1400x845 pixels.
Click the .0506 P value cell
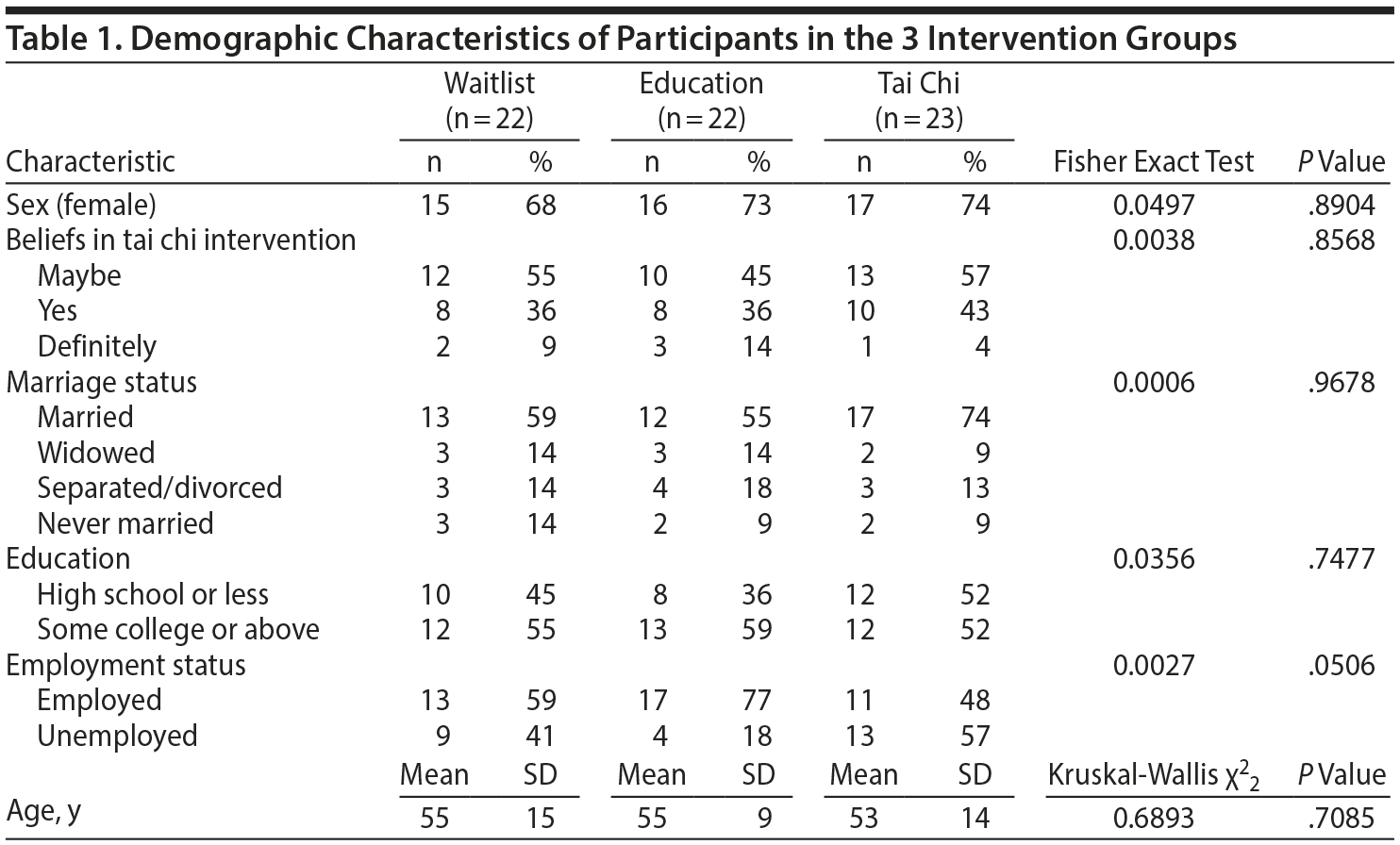coord(1342,665)
